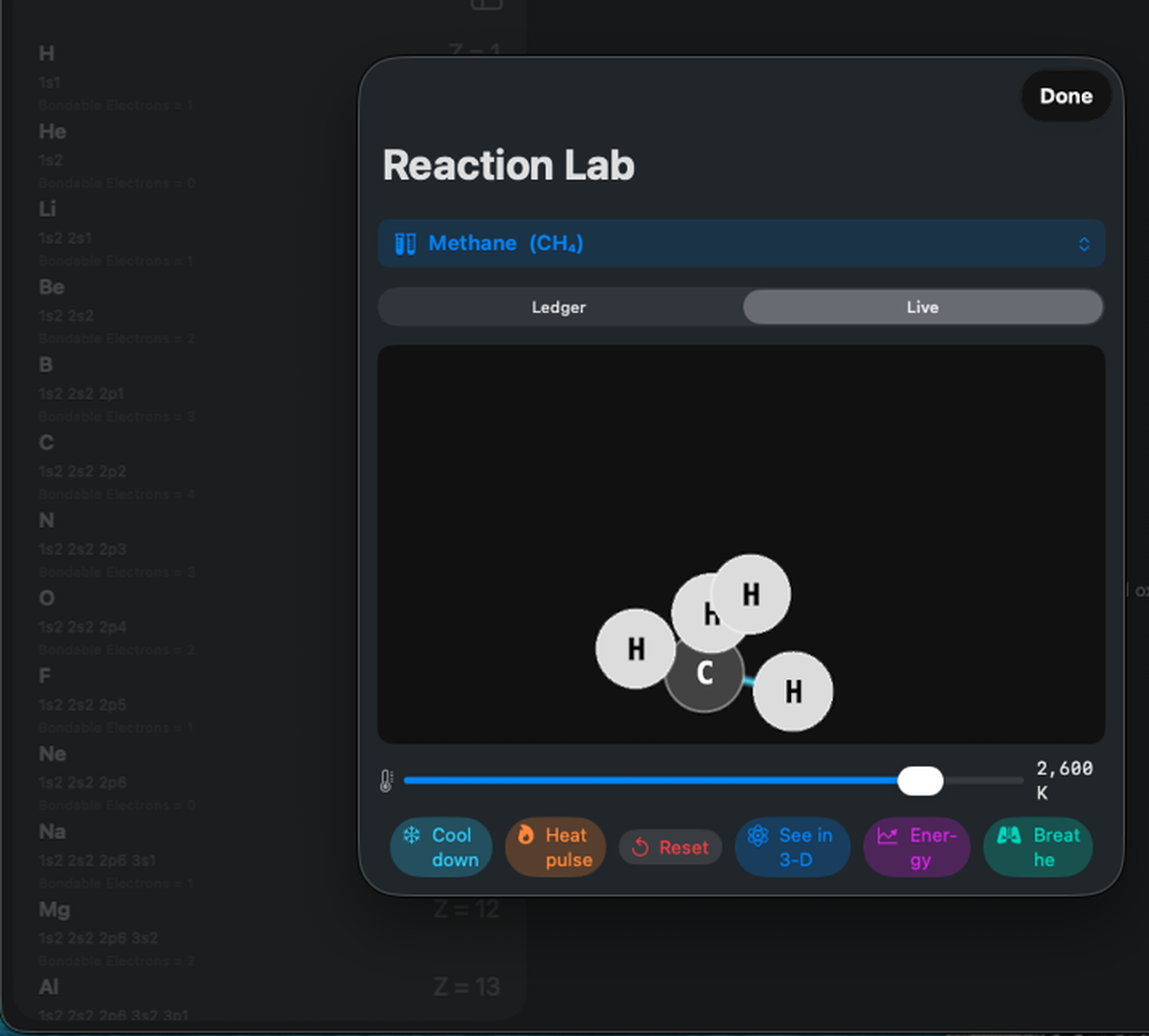Click the lungs icon on Breathe

click(1009, 835)
